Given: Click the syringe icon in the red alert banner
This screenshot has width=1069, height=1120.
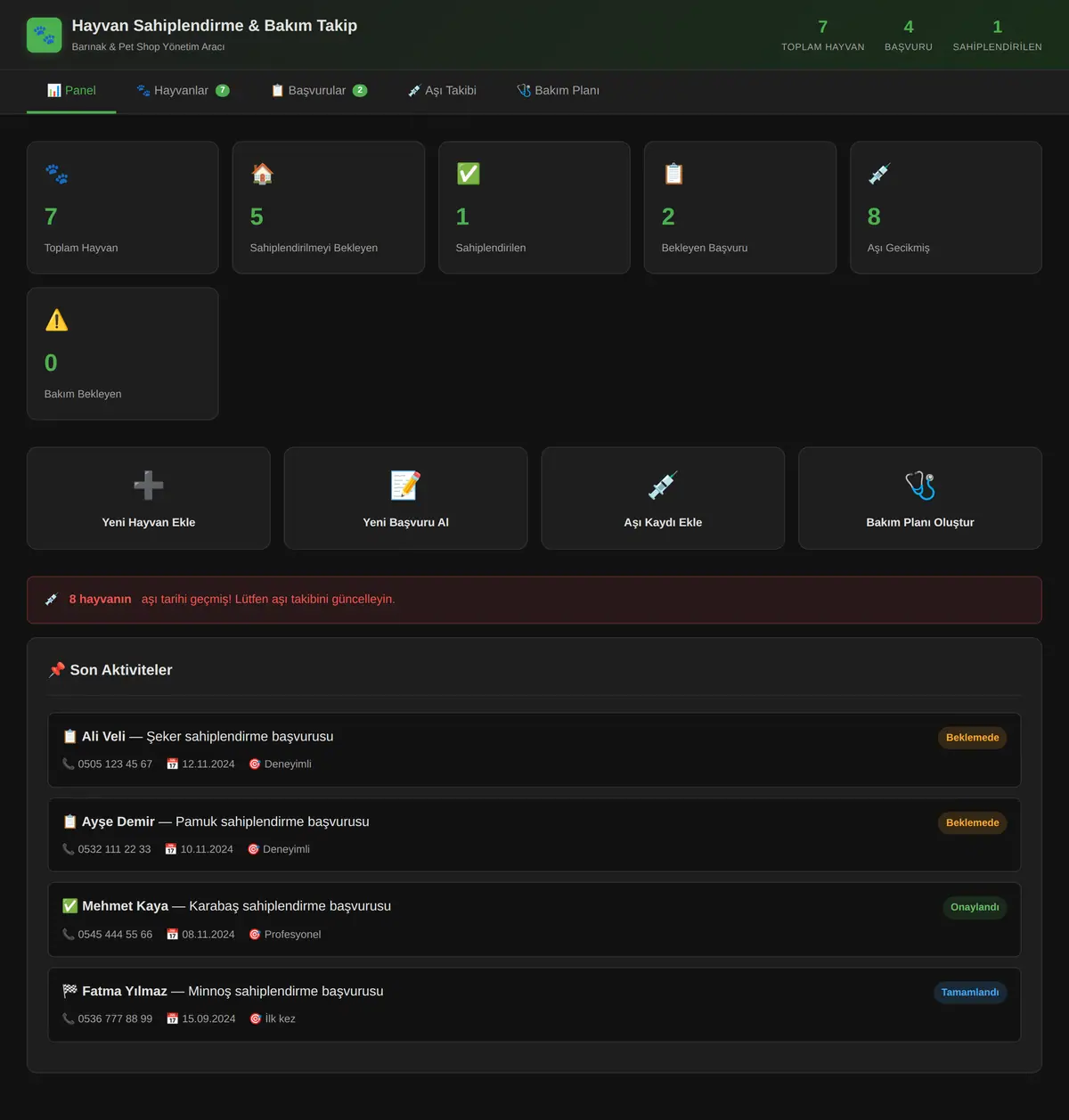Looking at the screenshot, I should [52, 600].
